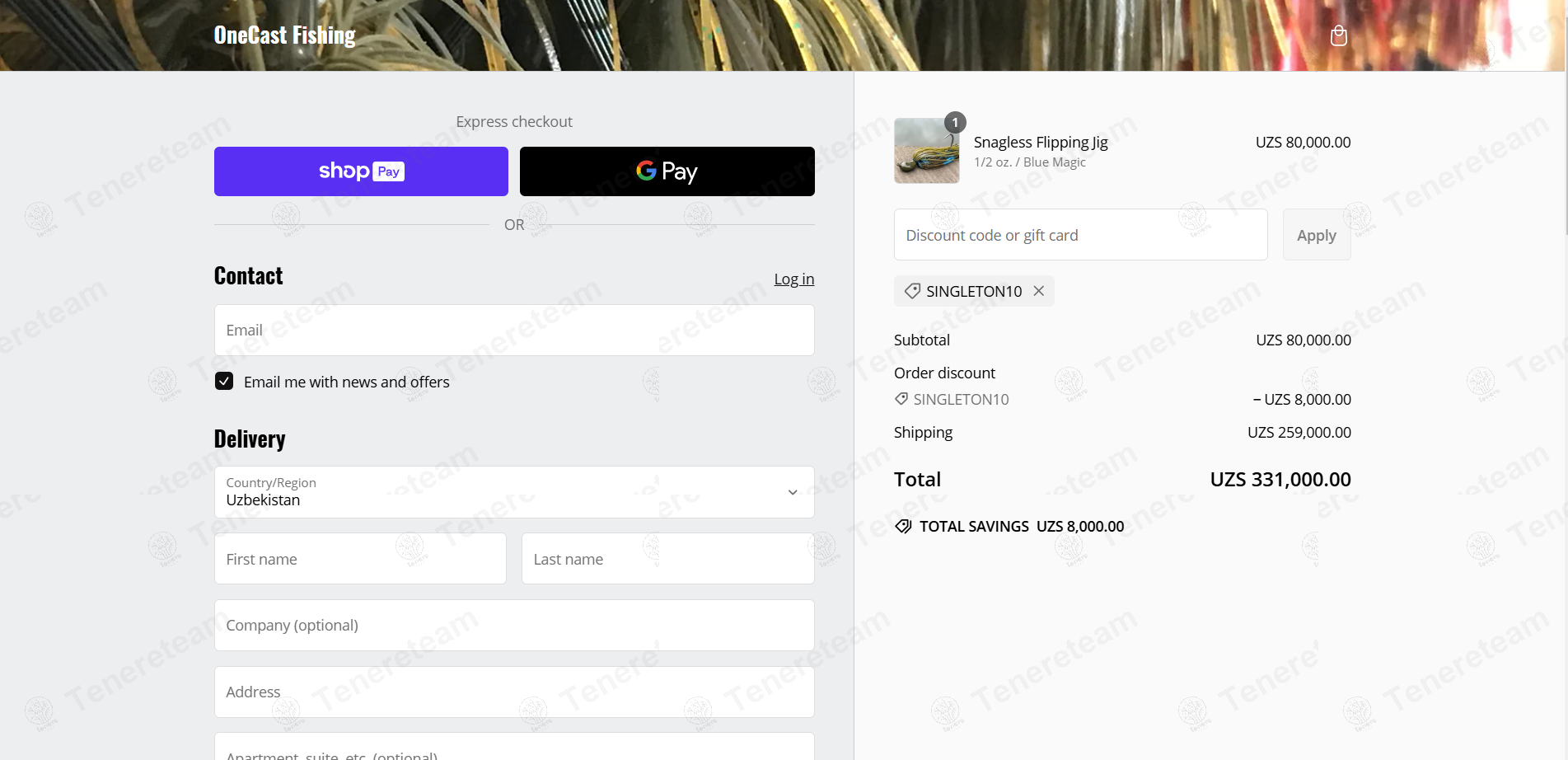Open the shopping cart bag icon

tap(1338, 35)
